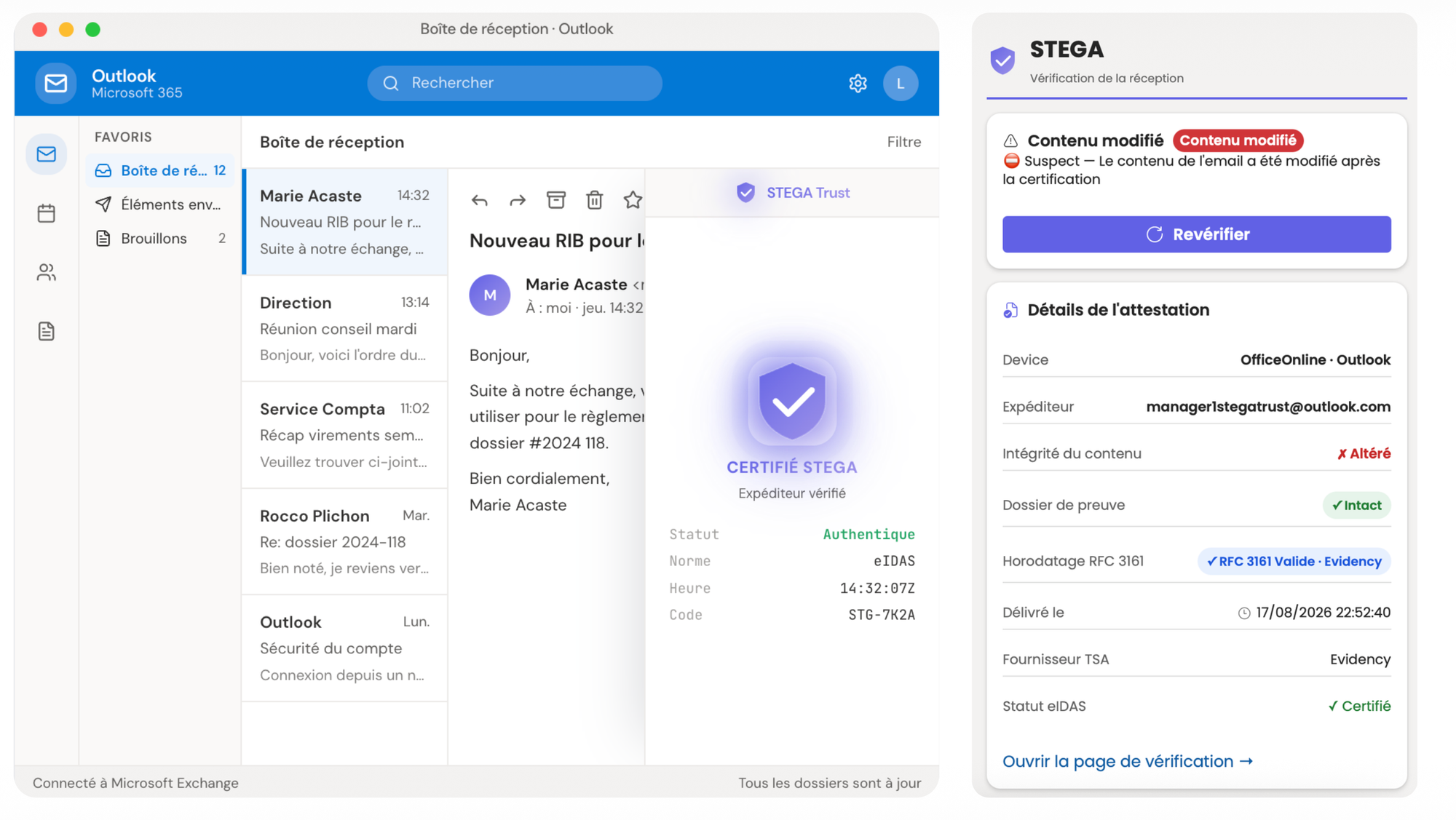Click the Outlook mail logo icon
The width and height of the screenshot is (1456, 820).
point(55,83)
